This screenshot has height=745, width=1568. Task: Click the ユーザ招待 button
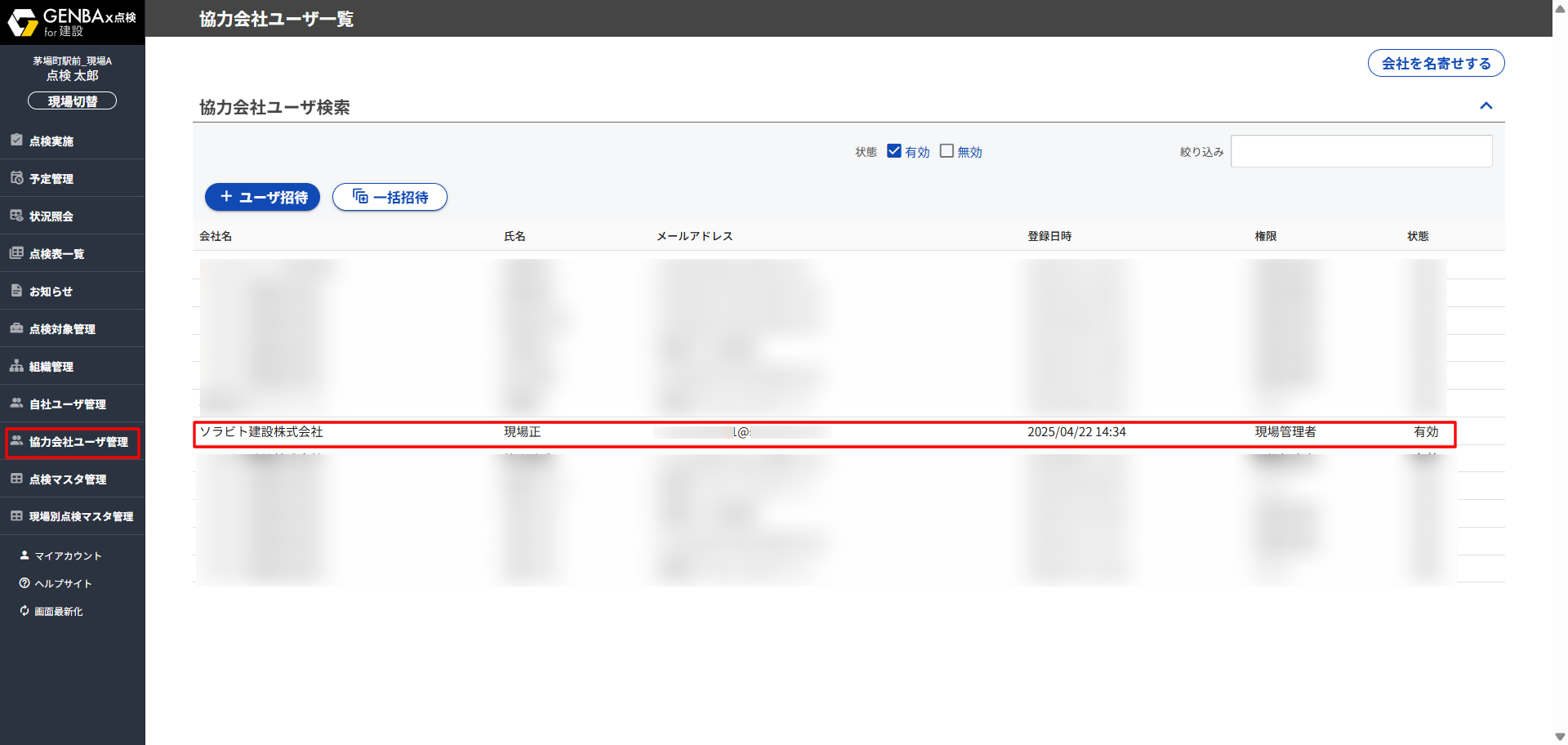(262, 197)
